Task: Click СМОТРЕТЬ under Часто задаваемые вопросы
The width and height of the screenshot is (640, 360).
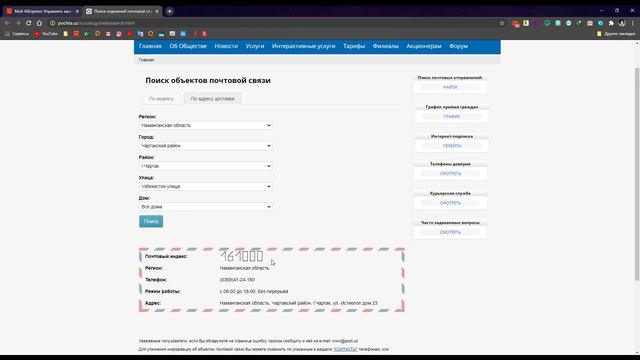Action: [x=450, y=232]
